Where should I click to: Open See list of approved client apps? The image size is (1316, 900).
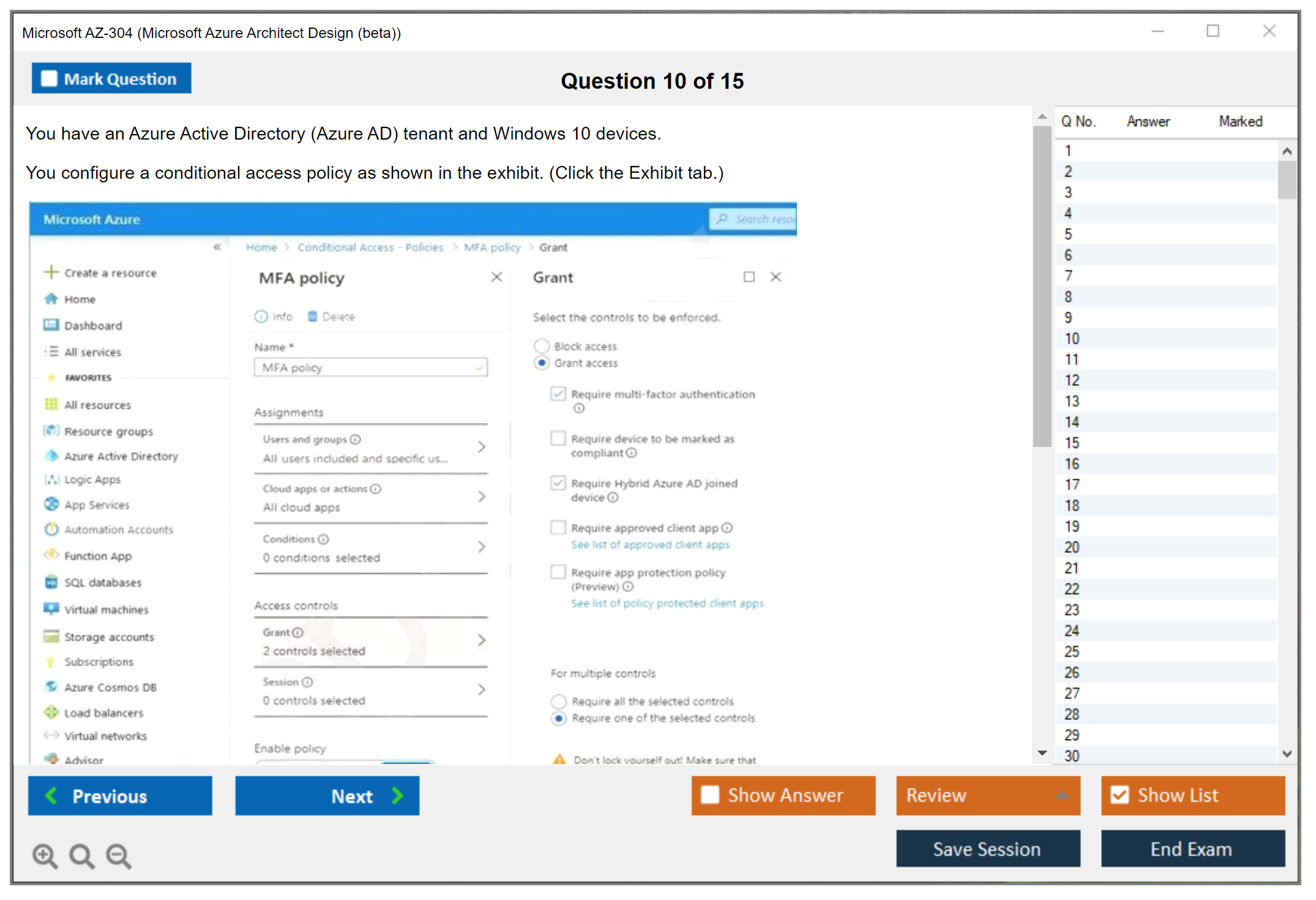coord(650,544)
